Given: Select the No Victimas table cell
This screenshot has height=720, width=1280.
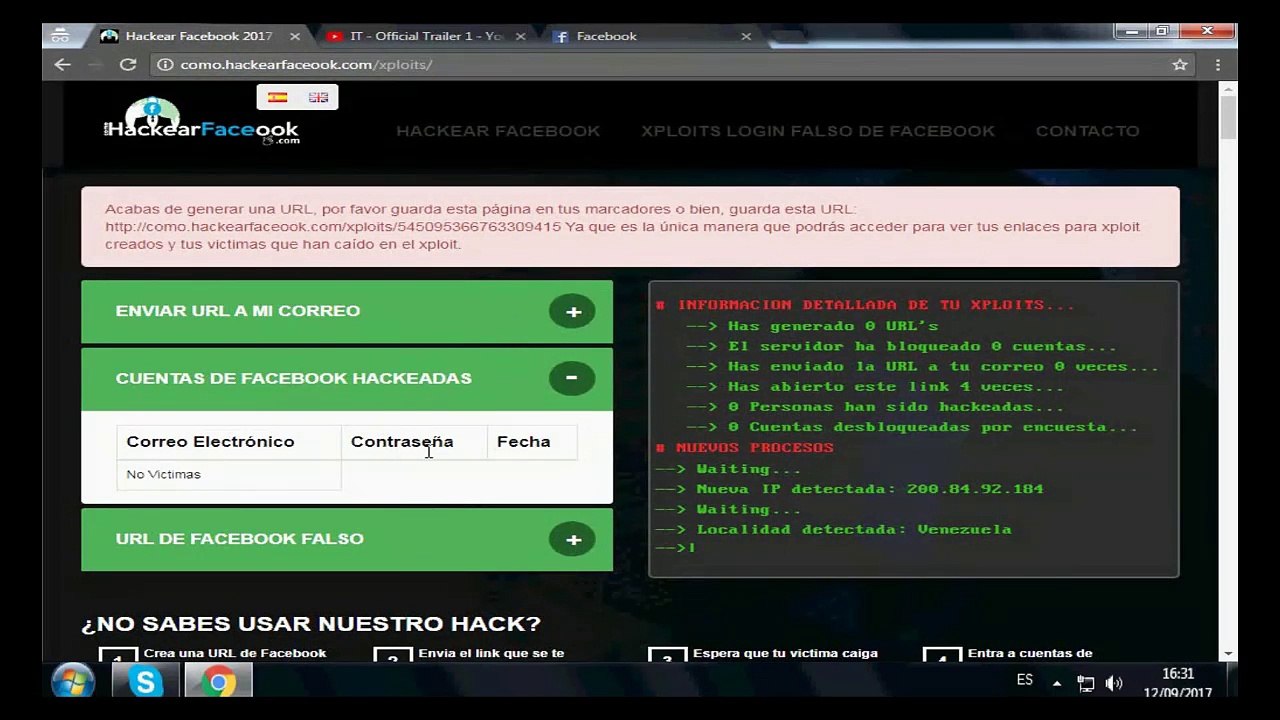Looking at the screenshot, I should click(229, 475).
